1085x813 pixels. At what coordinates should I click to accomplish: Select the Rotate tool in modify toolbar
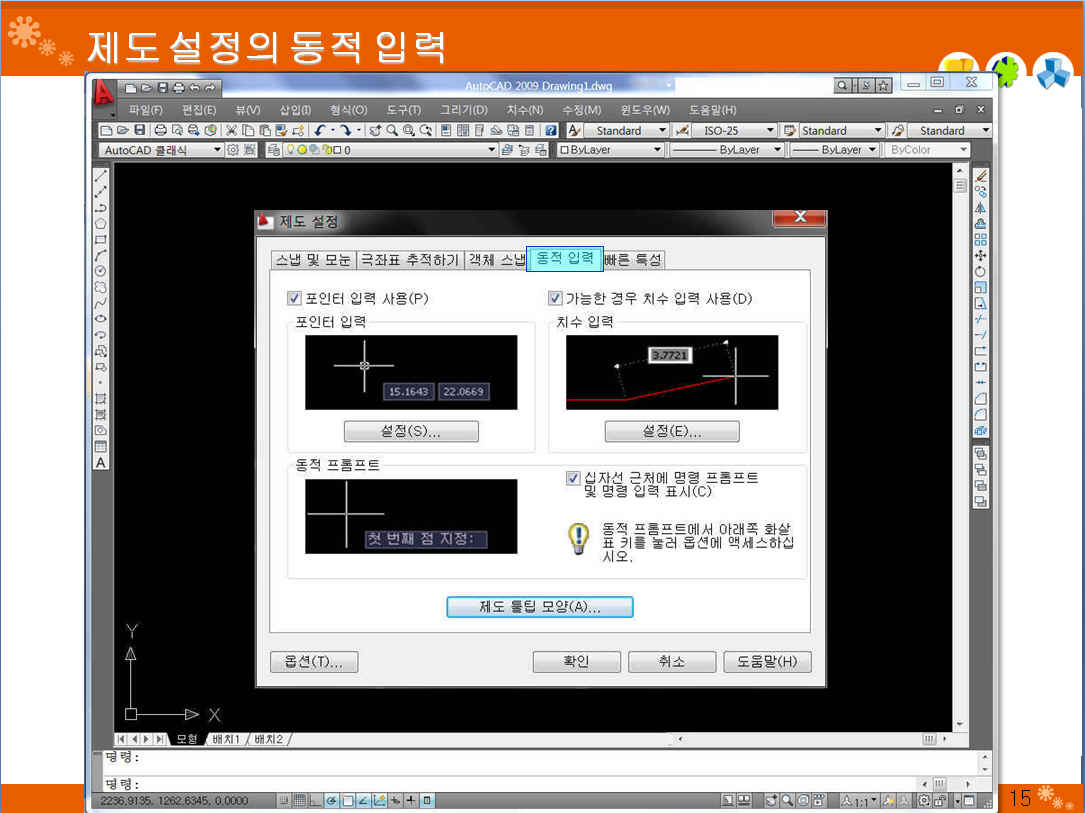pyautogui.click(x=981, y=271)
